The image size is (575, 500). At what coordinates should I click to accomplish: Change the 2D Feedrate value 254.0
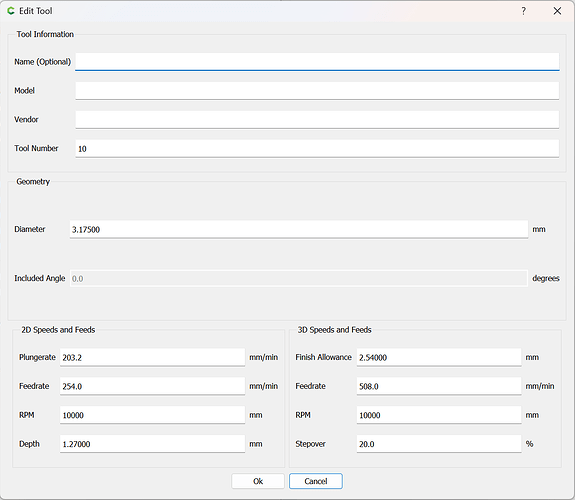(x=153, y=386)
